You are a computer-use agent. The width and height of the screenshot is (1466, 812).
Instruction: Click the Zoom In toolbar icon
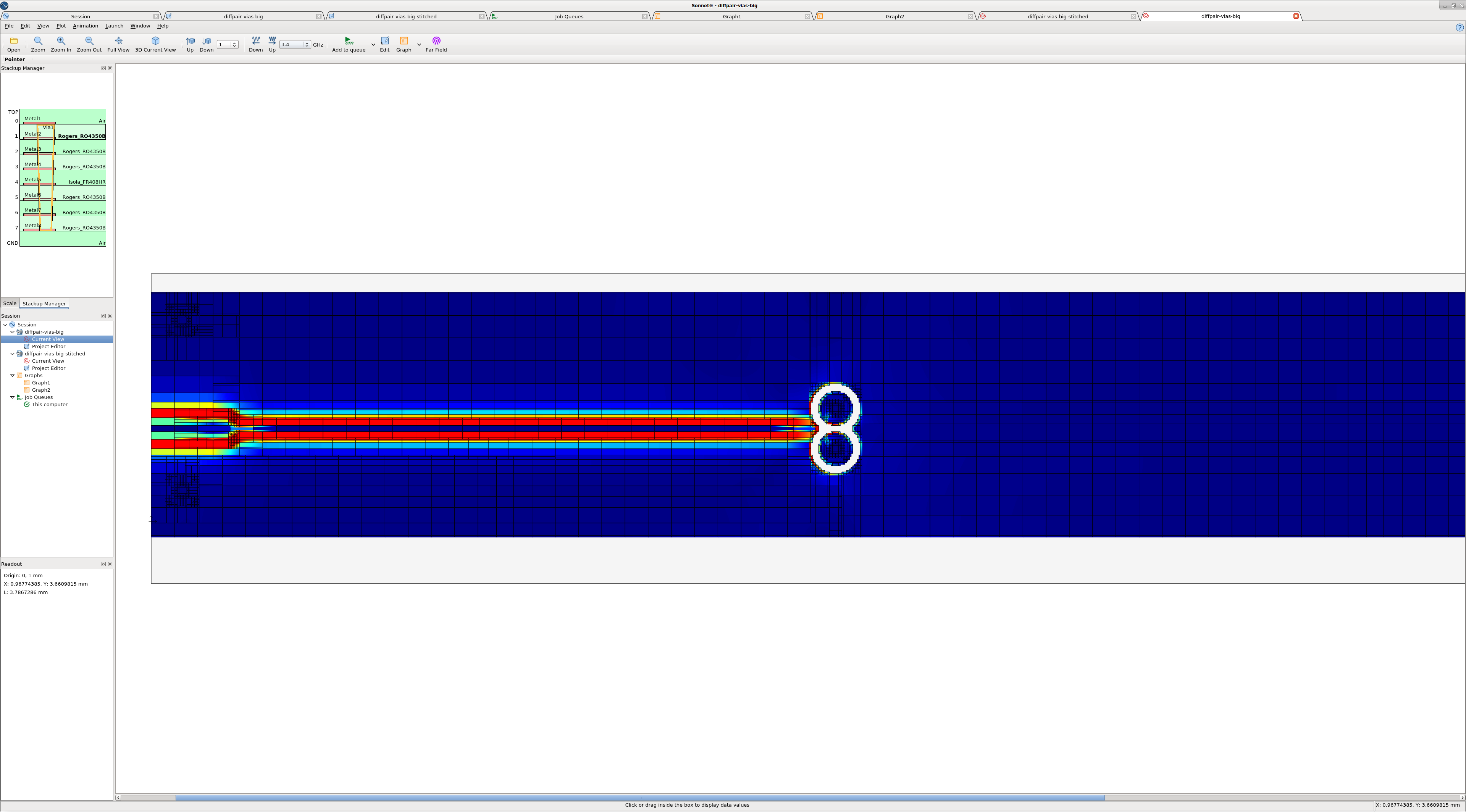point(61,41)
